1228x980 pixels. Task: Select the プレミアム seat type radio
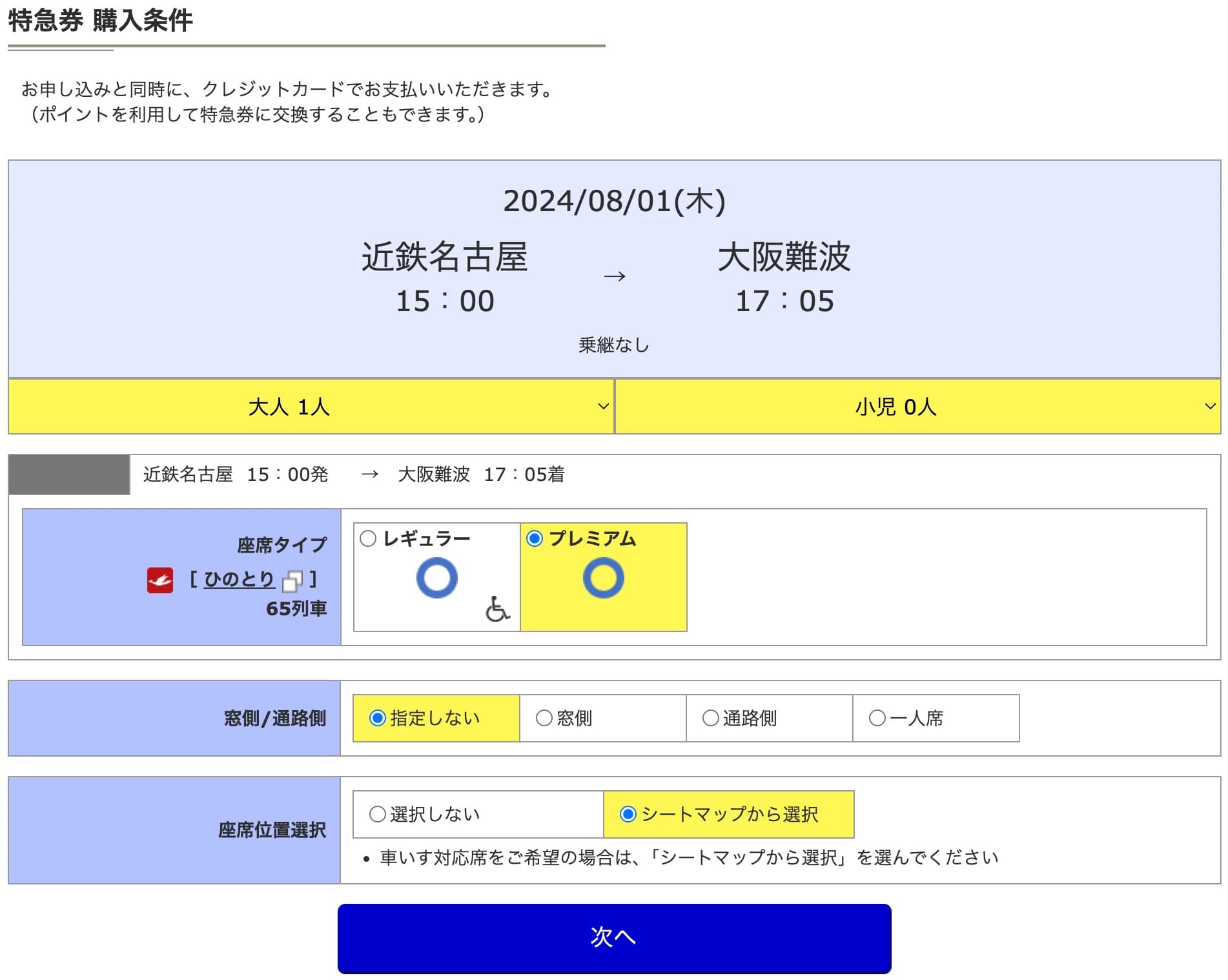point(535,538)
